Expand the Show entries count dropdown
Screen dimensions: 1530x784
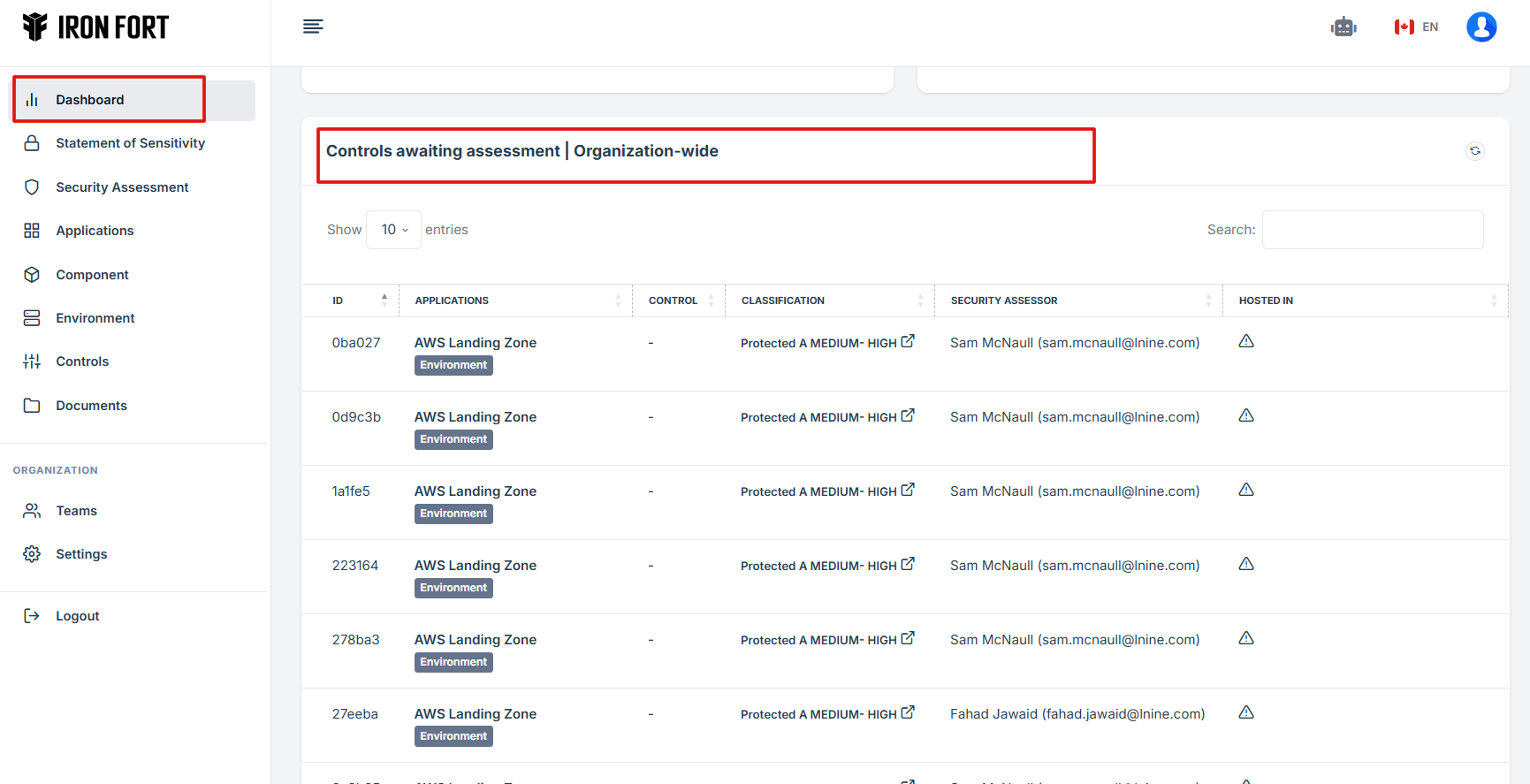394,230
